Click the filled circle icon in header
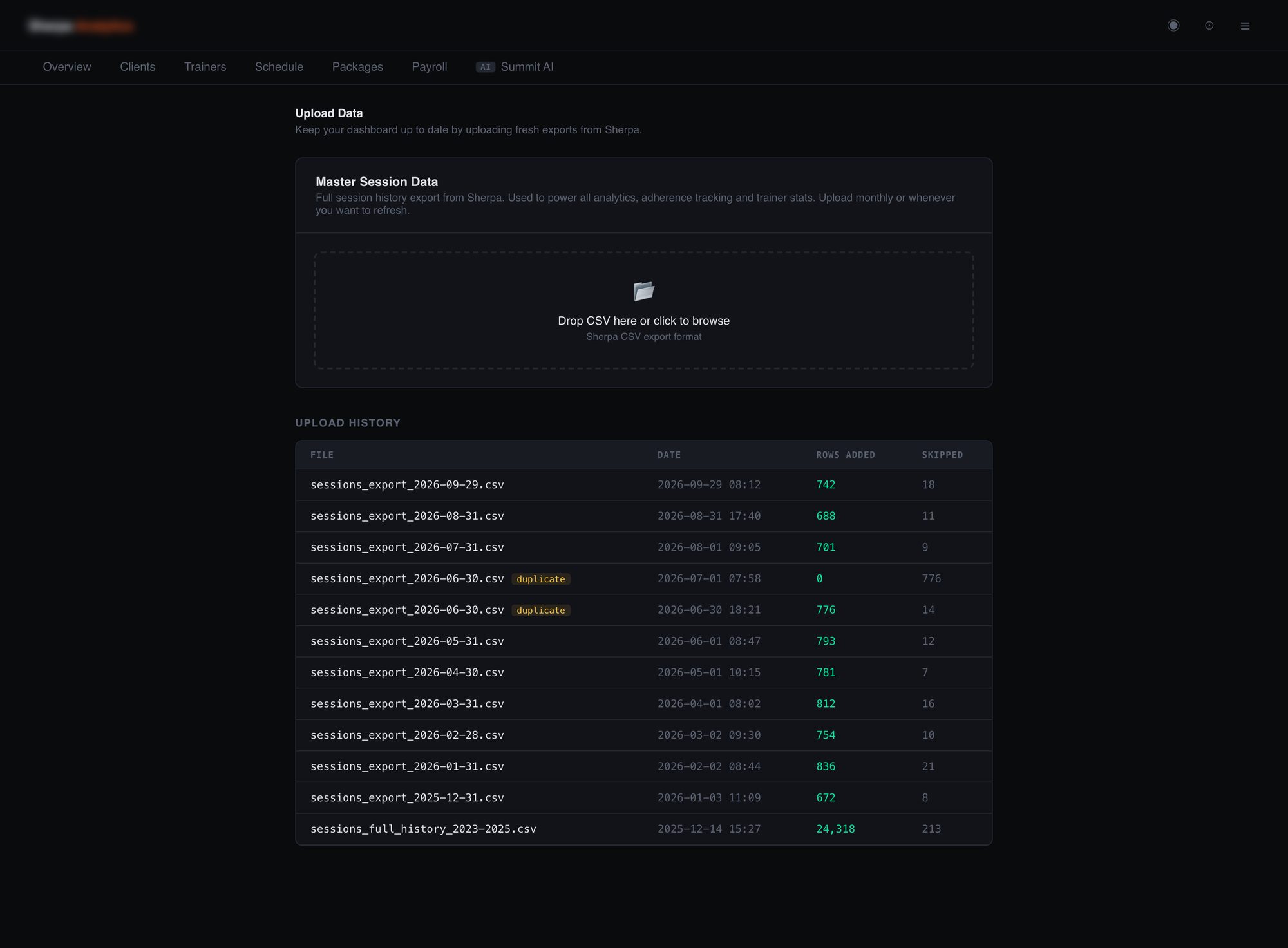Viewport: 1288px width, 948px height. (x=1173, y=25)
